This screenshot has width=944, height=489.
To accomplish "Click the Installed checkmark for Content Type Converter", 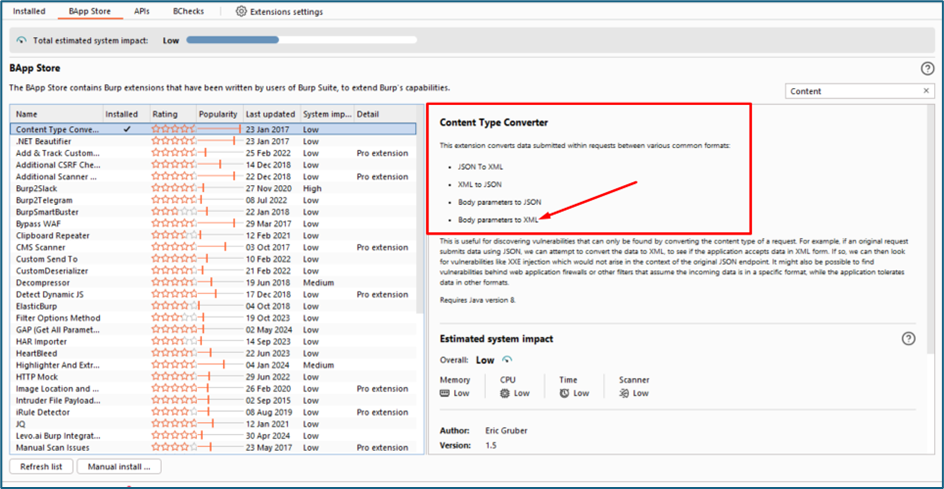I will click(126, 129).
